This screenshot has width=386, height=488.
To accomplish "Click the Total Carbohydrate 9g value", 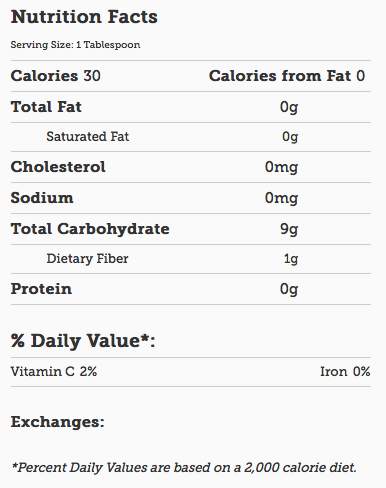I will [289, 229].
